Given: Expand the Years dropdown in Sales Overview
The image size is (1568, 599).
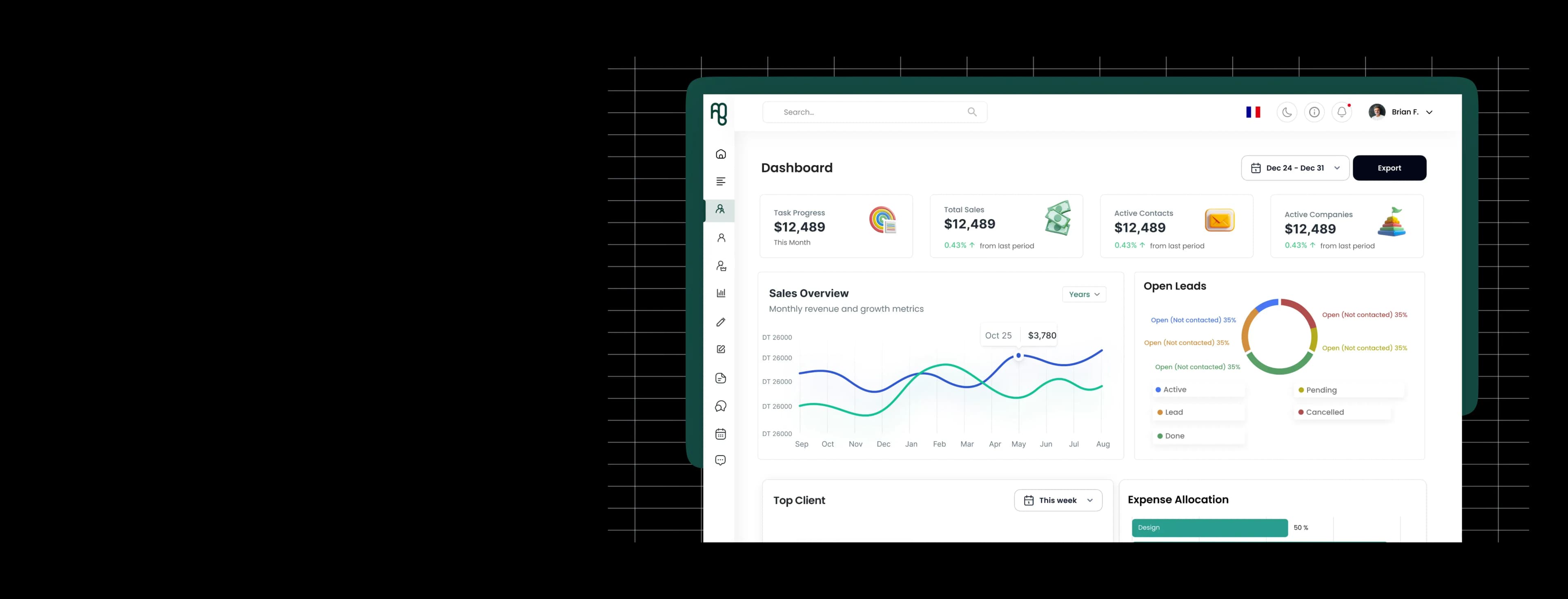Looking at the screenshot, I should (1084, 294).
